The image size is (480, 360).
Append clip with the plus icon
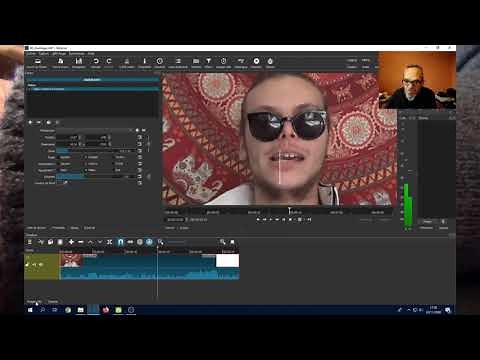(x=71, y=242)
